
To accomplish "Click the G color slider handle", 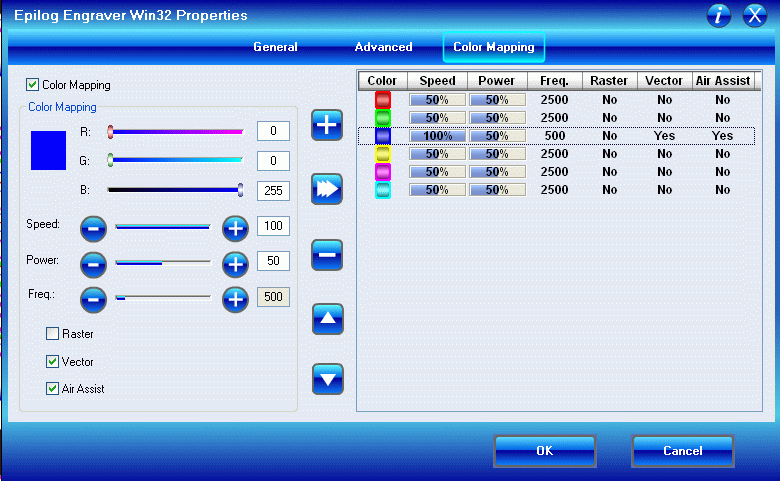I will pyautogui.click(x=110, y=160).
